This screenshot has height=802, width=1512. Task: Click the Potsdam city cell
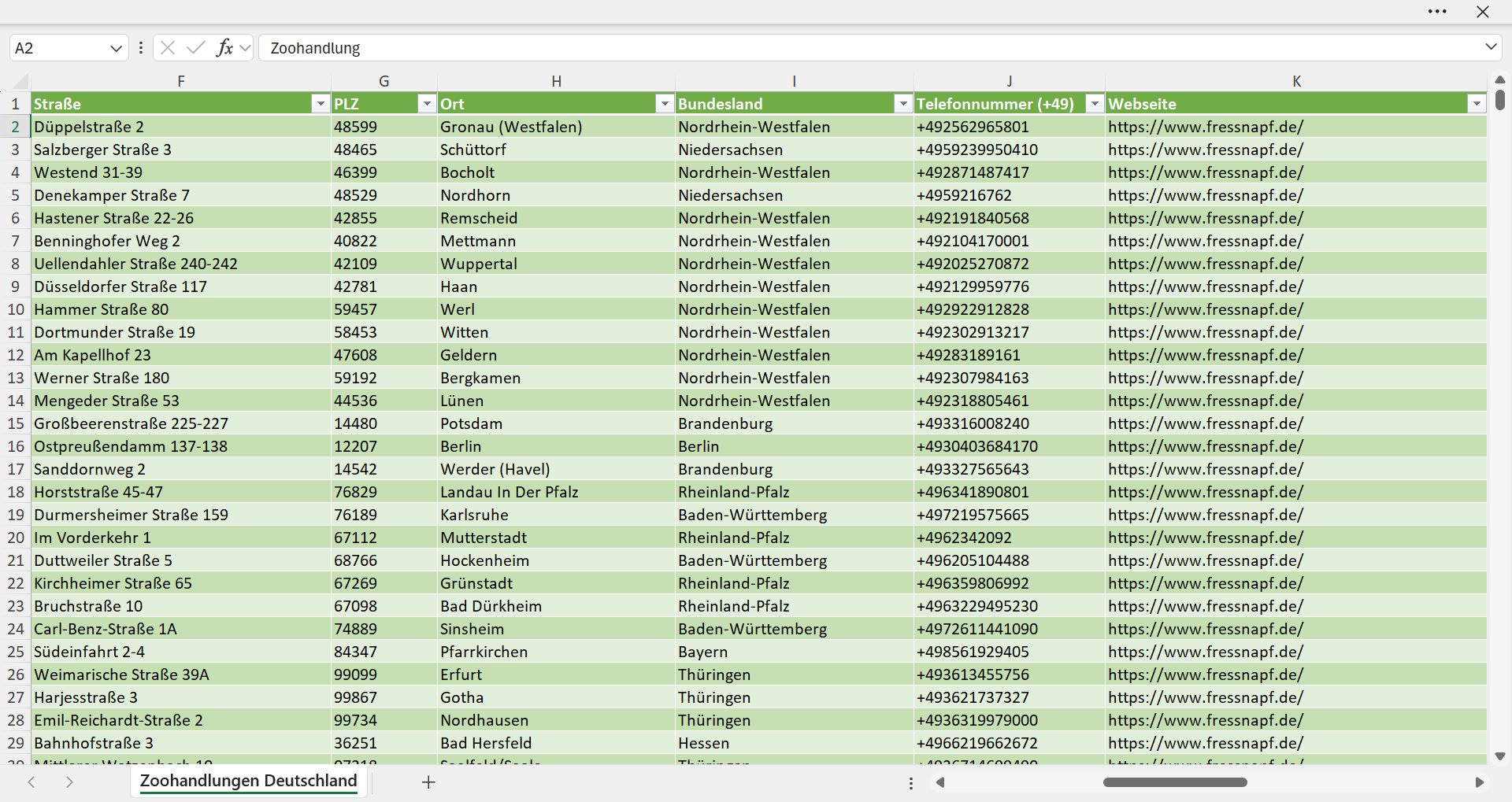coord(556,423)
